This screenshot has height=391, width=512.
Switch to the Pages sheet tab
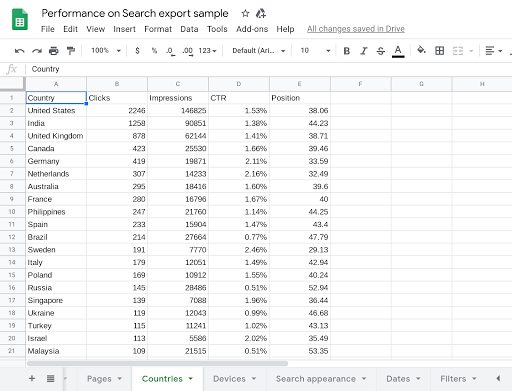point(99,379)
